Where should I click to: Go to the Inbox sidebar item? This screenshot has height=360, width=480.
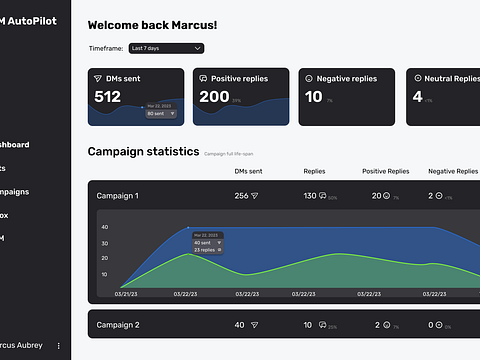tap(4, 215)
